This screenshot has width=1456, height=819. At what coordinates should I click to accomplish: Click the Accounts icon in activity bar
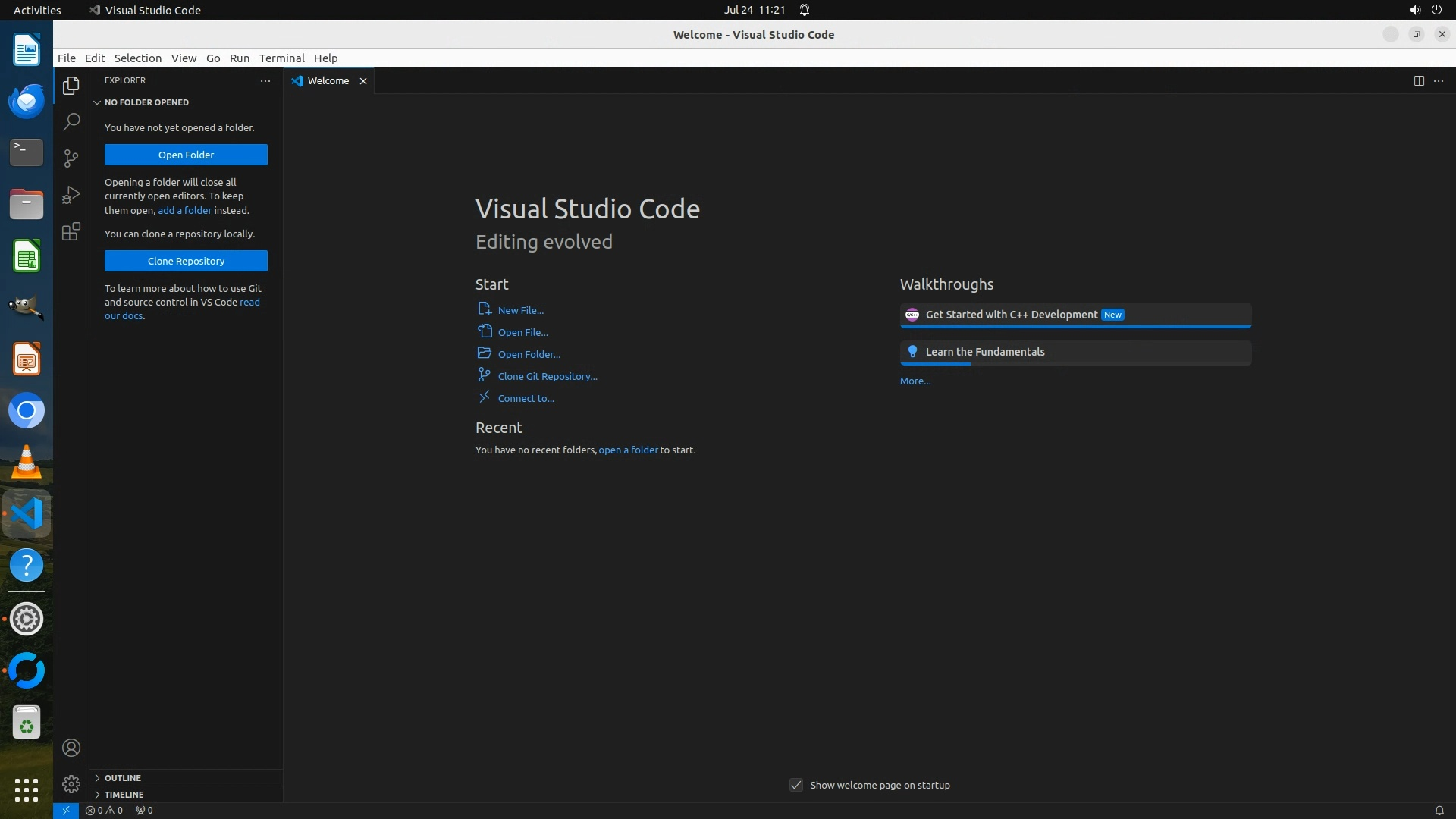(x=71, y=748)
